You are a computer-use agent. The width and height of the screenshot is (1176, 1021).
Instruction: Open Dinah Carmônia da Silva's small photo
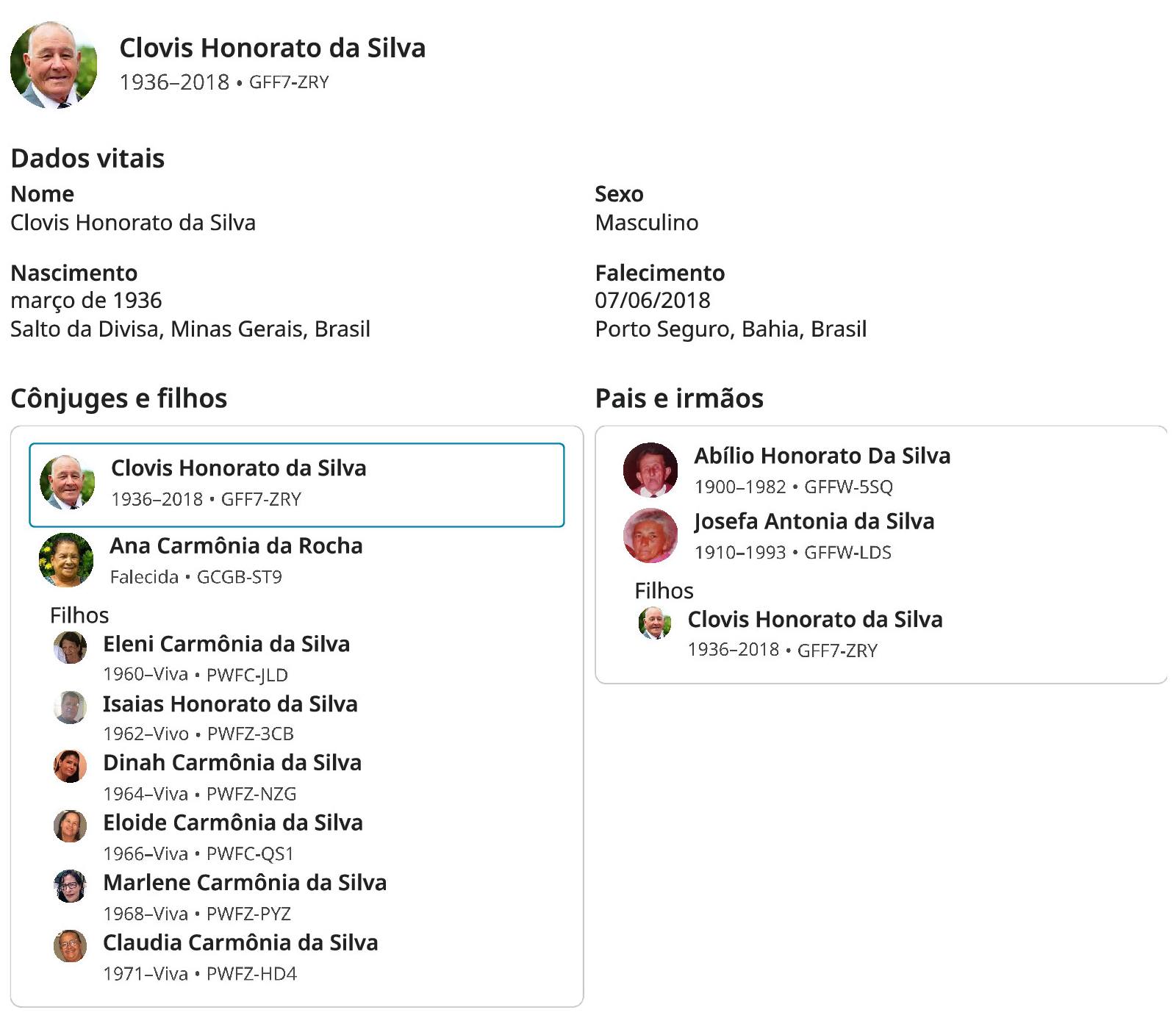71,767
